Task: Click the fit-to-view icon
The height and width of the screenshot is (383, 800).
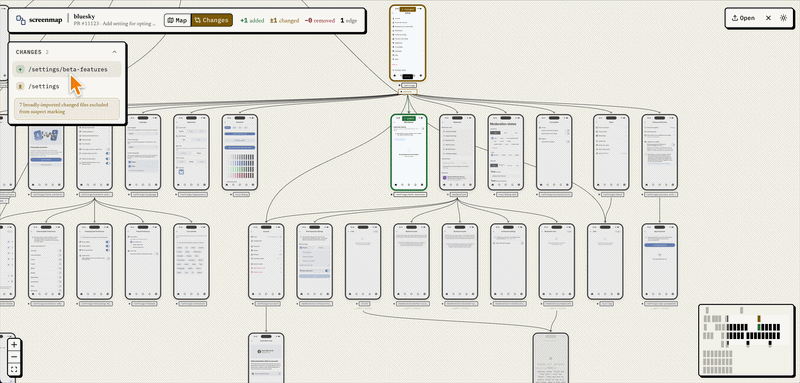Action: [x=14, y=369]
